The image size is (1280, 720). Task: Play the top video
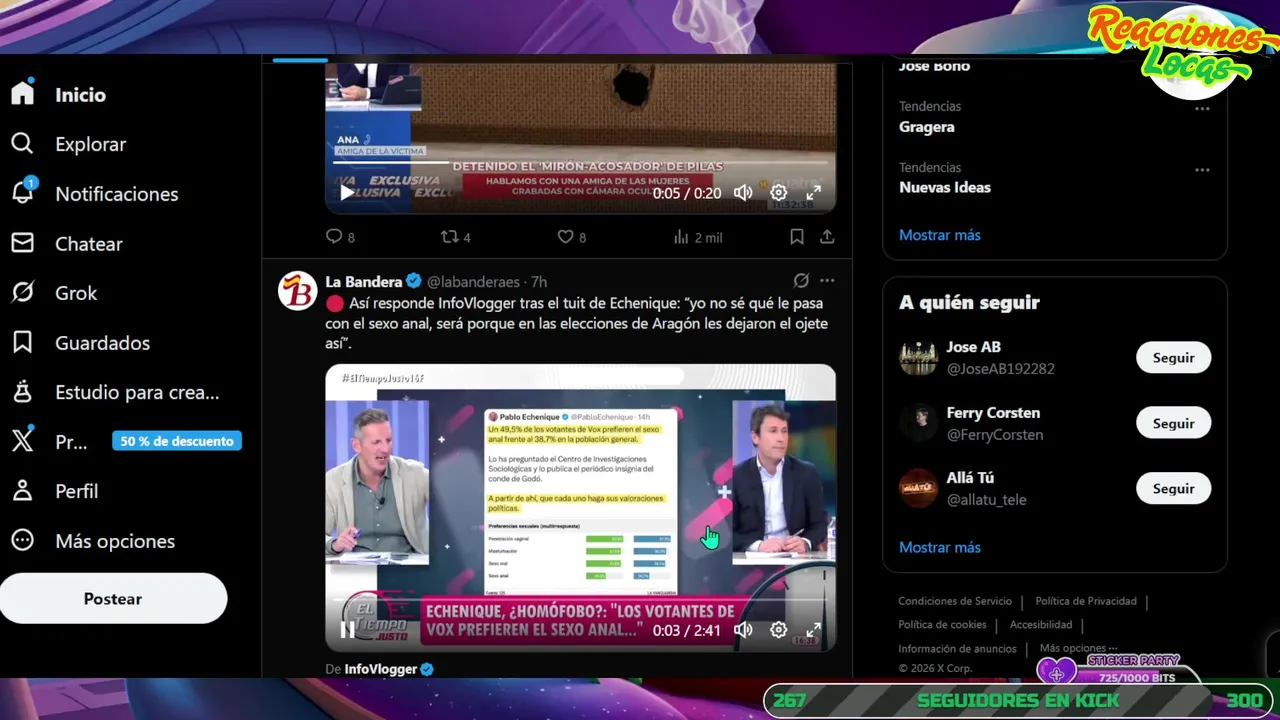(346, 193)
